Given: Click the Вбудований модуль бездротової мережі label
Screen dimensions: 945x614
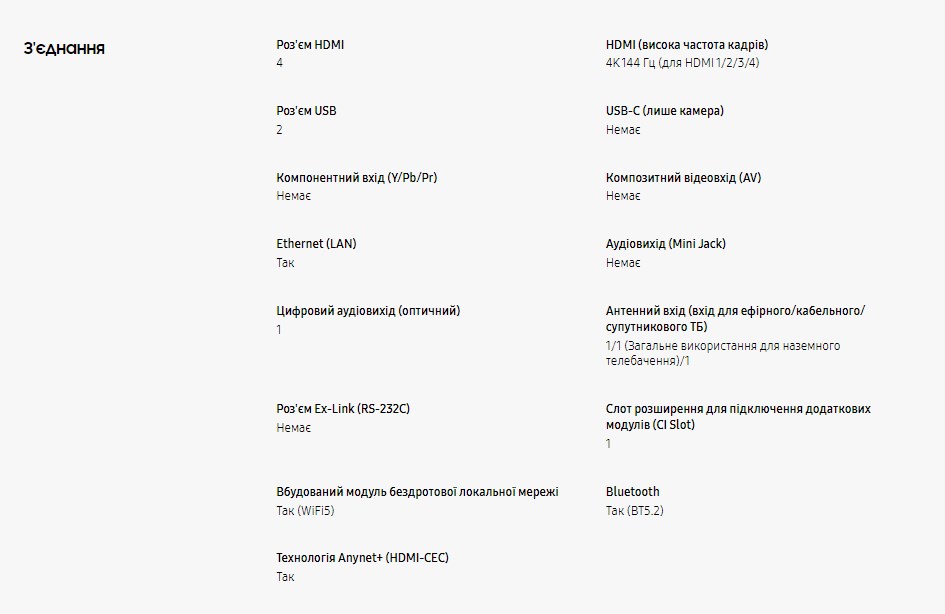Looking at the screenshot, I should tap(417, 492).
